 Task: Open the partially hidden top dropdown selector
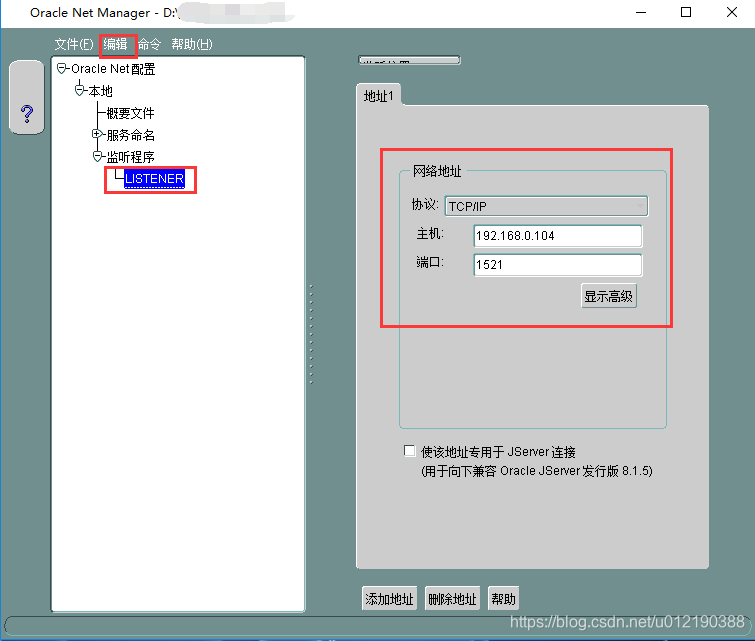pos(409,60)
